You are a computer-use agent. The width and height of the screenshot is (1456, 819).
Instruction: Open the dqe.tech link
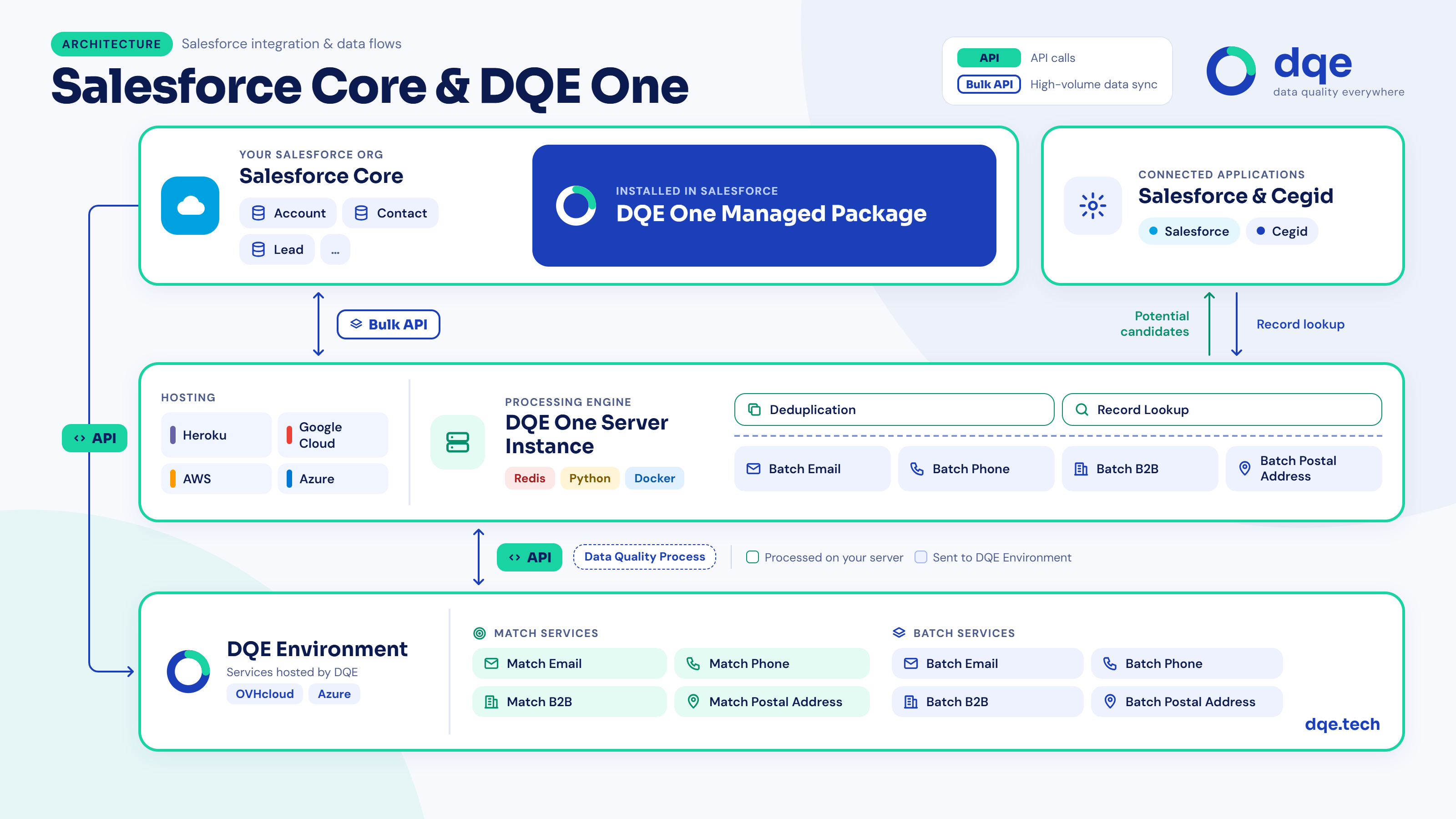pos(1342,723)
